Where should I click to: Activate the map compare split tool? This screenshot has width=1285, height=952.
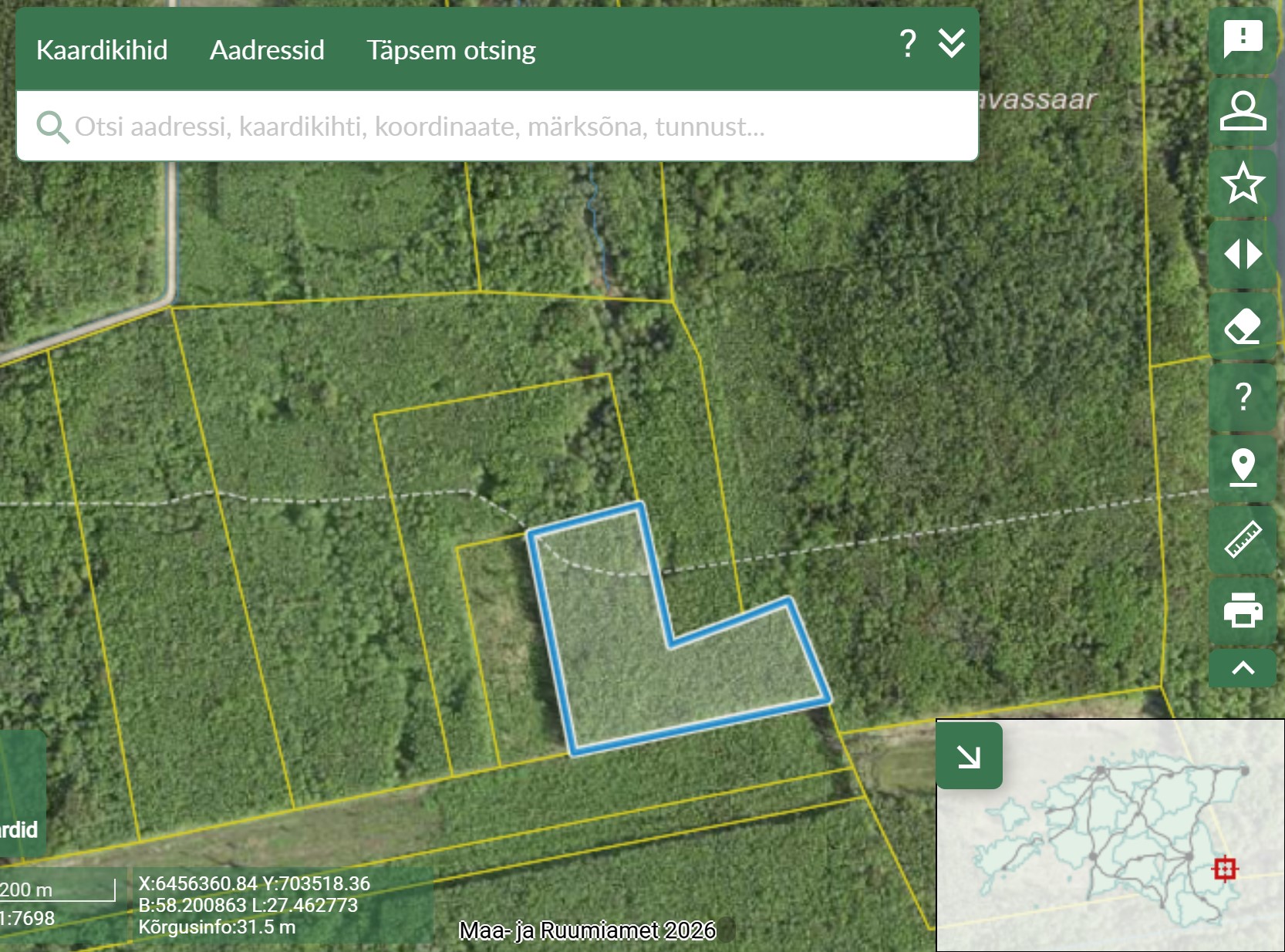pyautogui.click(x=1243, y=254)
